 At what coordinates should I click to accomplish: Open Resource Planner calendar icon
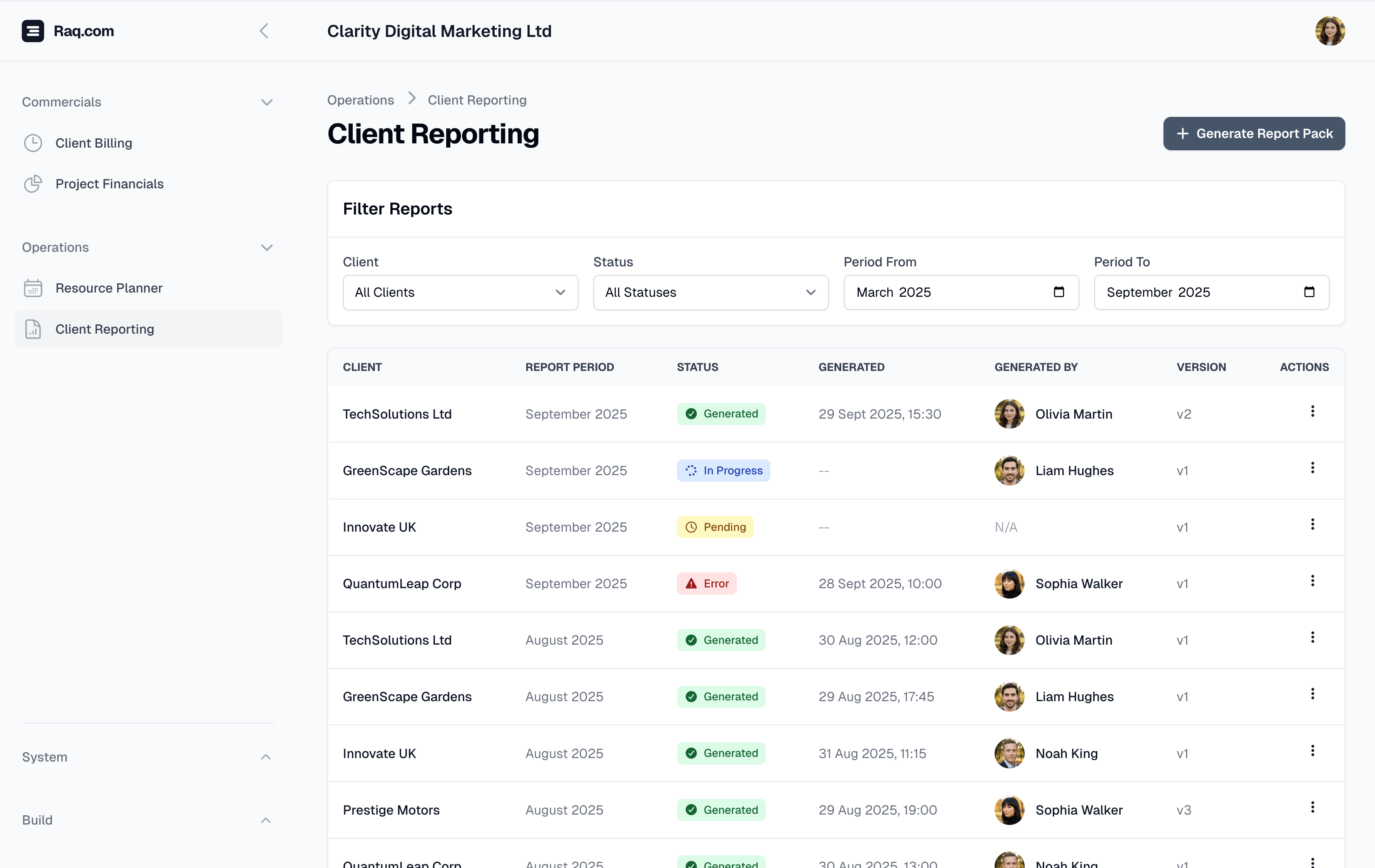point(33,288)
